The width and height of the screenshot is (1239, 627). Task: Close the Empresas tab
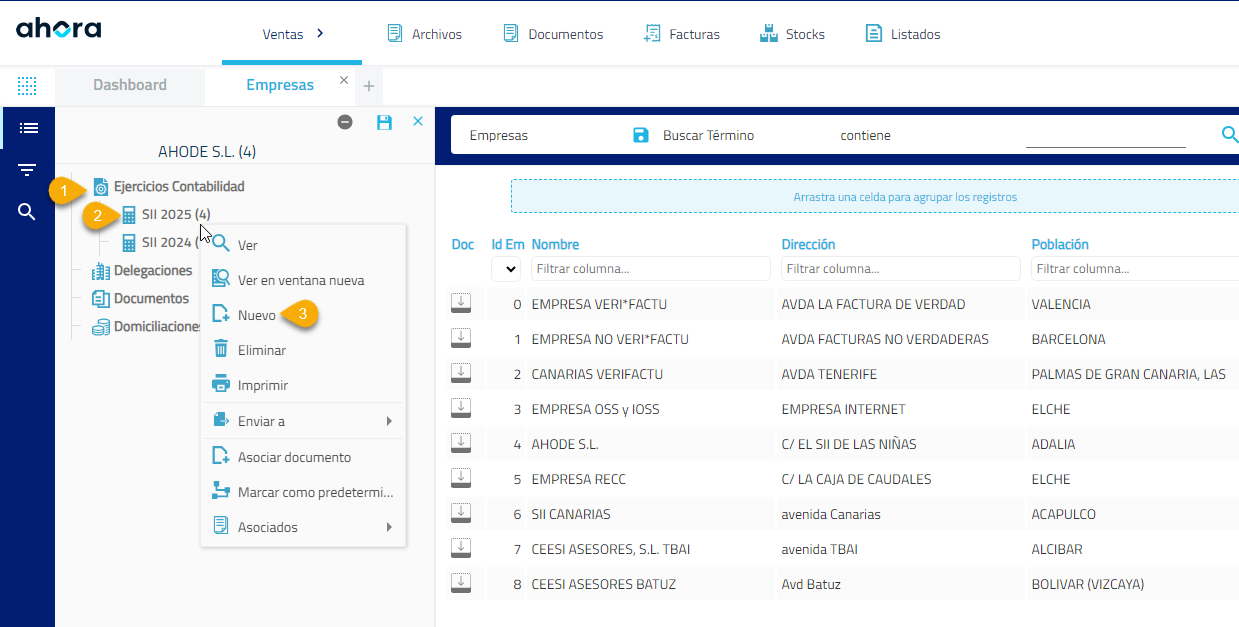[x=344, y=80]
